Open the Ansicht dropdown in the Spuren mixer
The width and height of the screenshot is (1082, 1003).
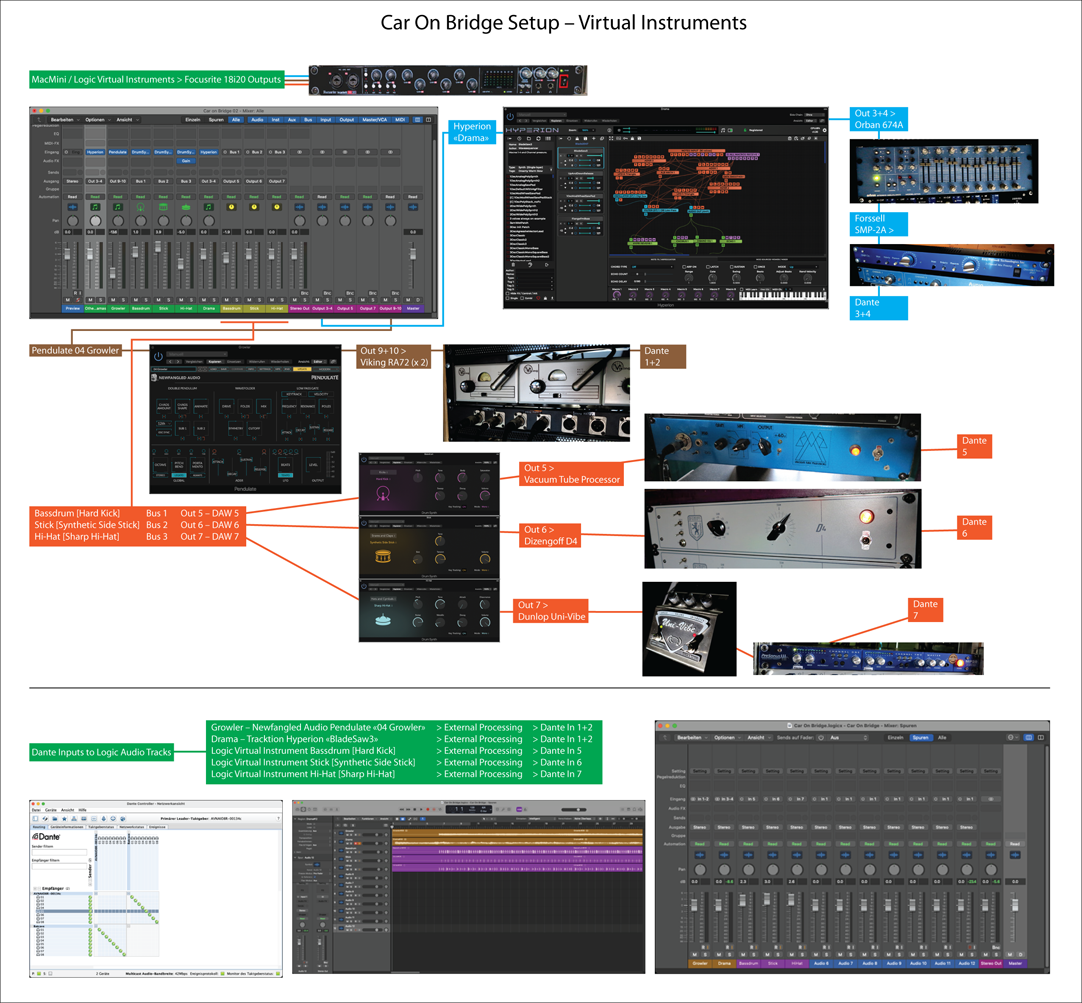(758, 737)
